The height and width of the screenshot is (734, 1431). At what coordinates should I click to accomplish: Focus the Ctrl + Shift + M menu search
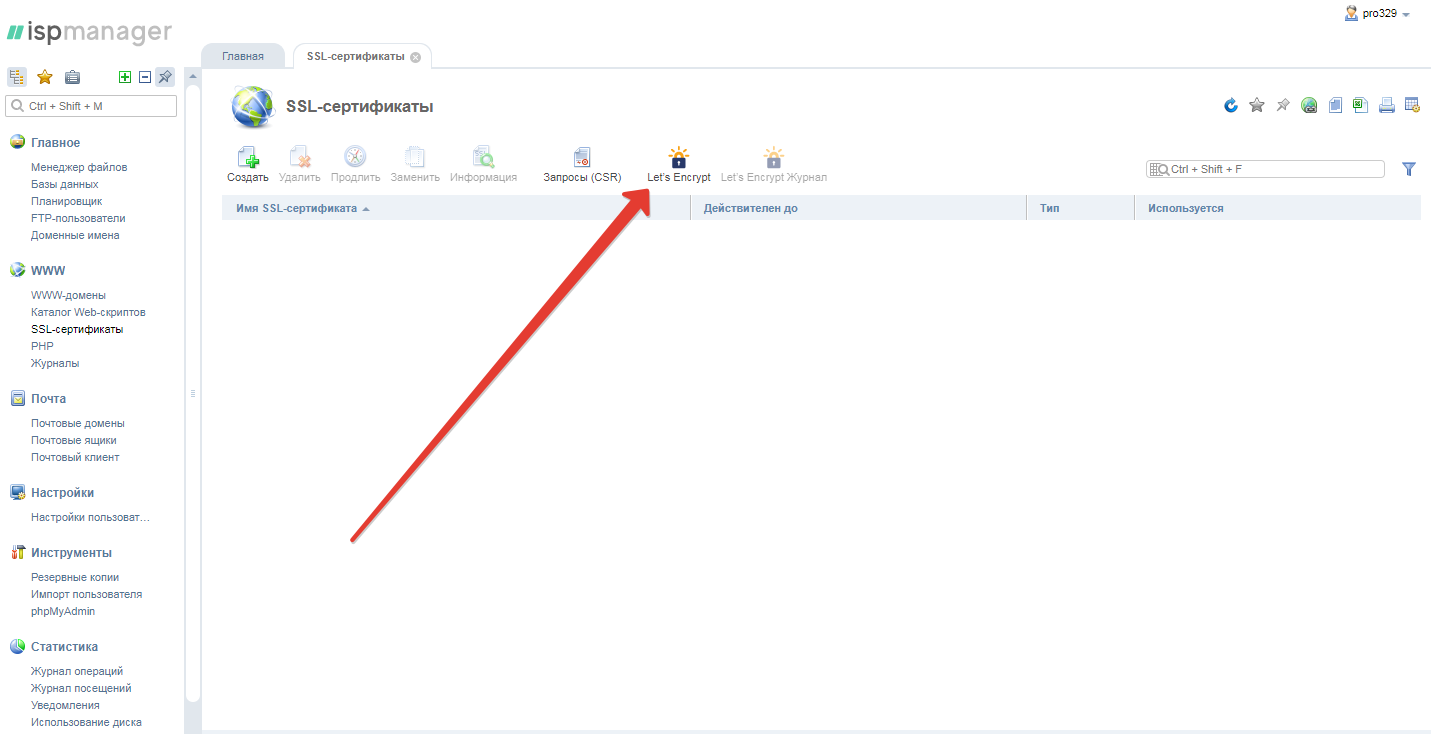(x=91, y=106)
